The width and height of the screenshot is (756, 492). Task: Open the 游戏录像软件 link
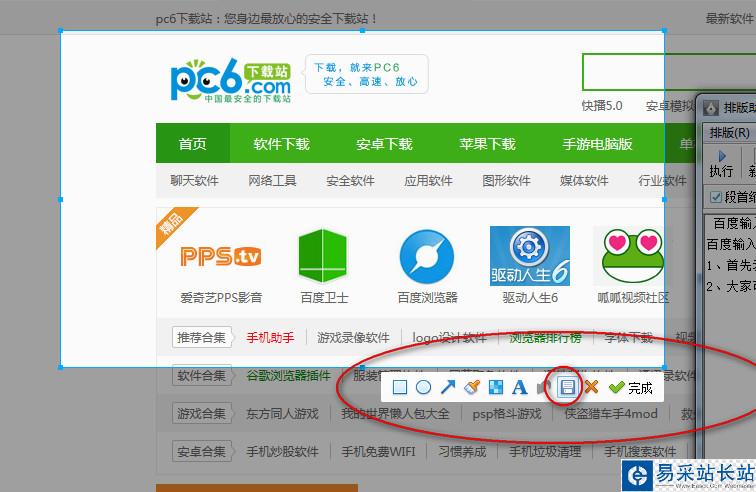click(353, 338)
